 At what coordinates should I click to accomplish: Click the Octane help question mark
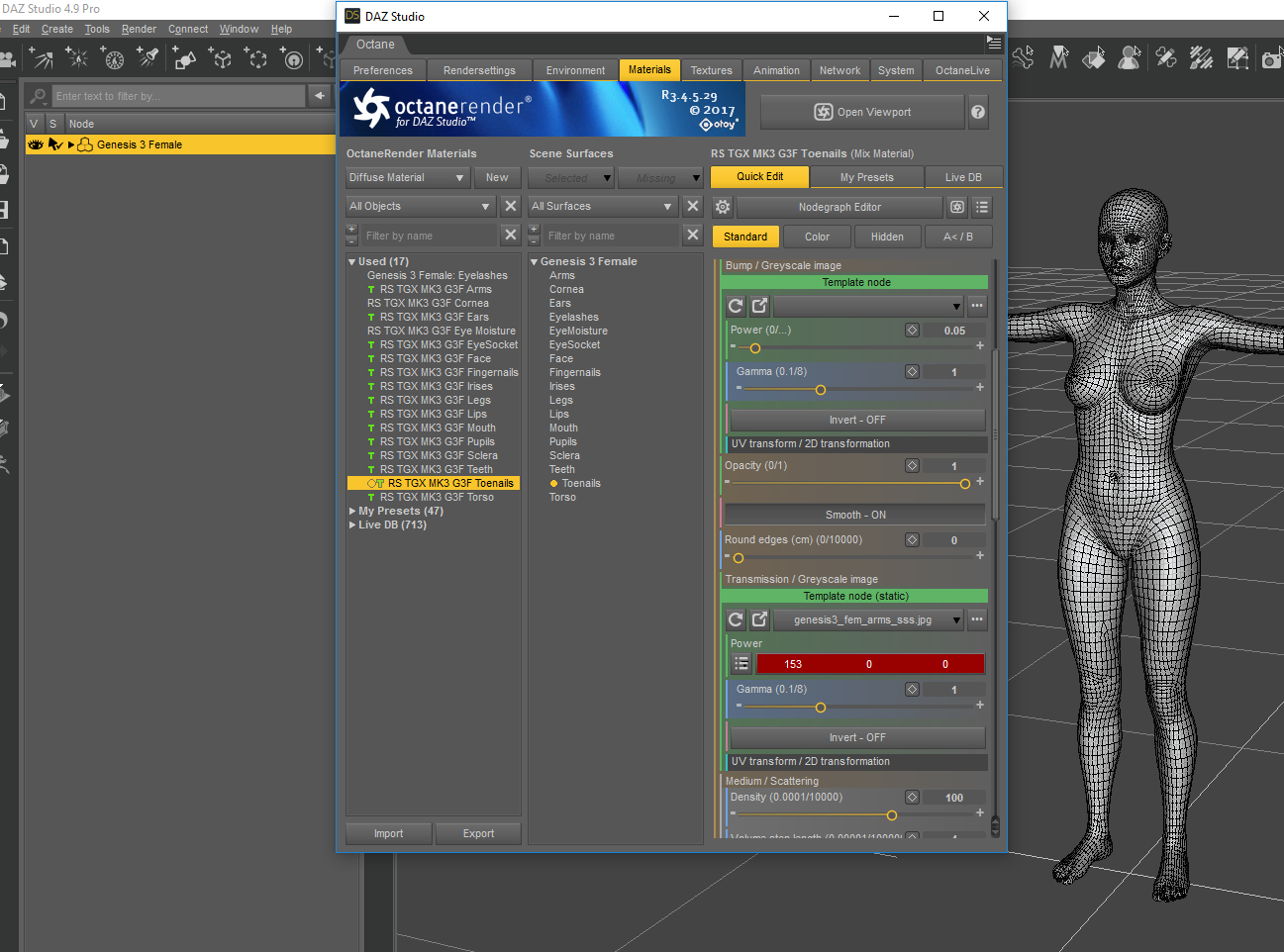pos(978,112)
